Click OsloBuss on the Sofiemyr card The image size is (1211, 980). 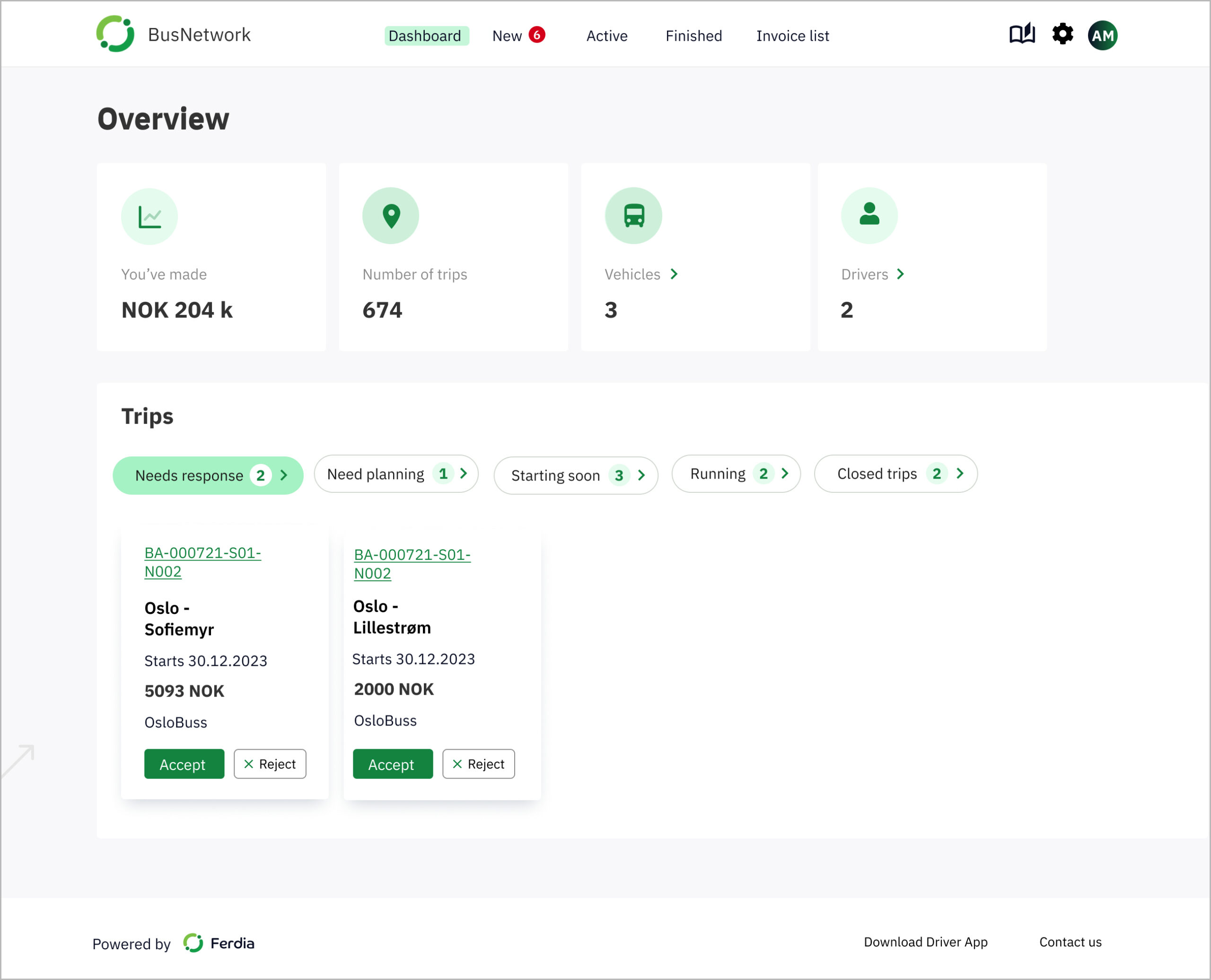click(x=176, y=723)
